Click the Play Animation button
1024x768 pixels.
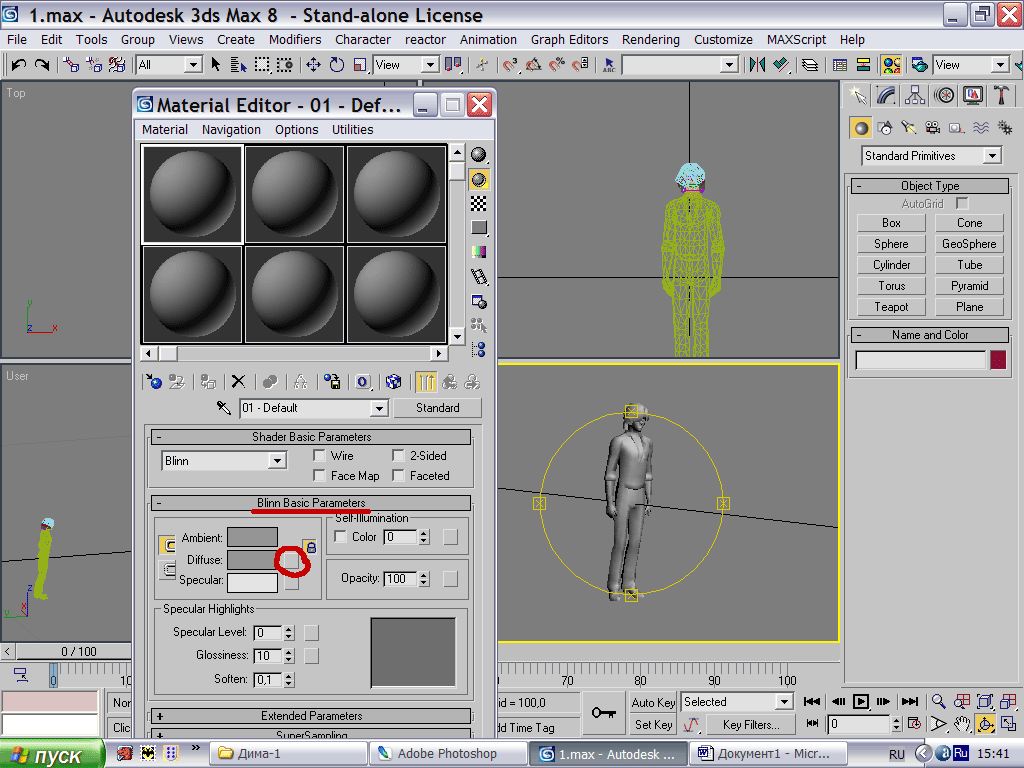(861, 701)
